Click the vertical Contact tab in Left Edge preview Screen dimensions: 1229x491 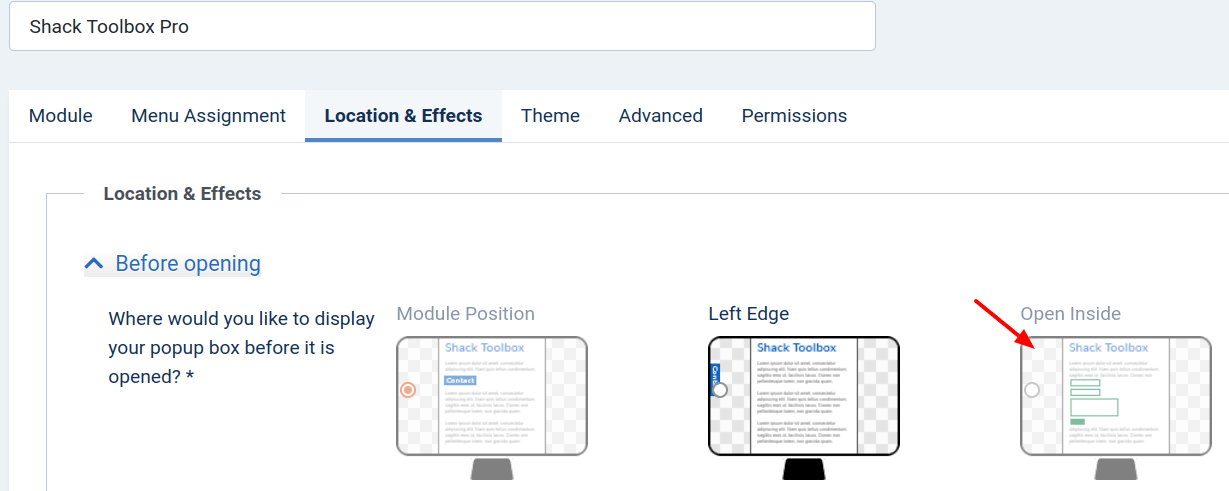pos(714,375)
